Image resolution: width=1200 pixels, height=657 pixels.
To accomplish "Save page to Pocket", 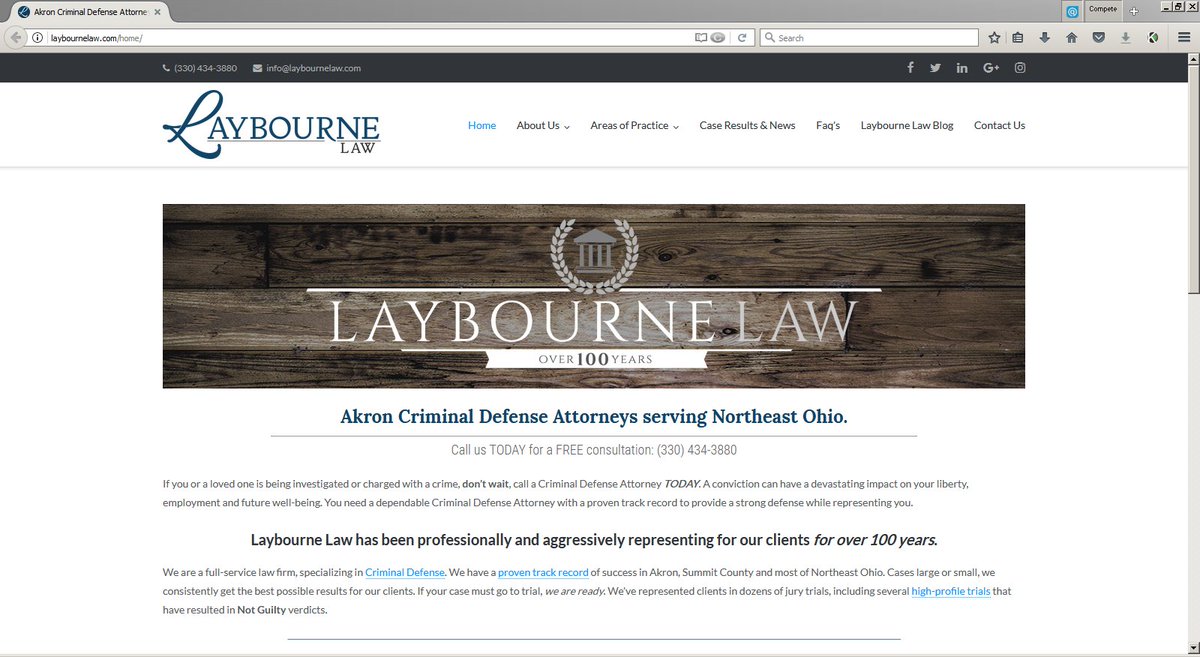I will coord(1098,38).
